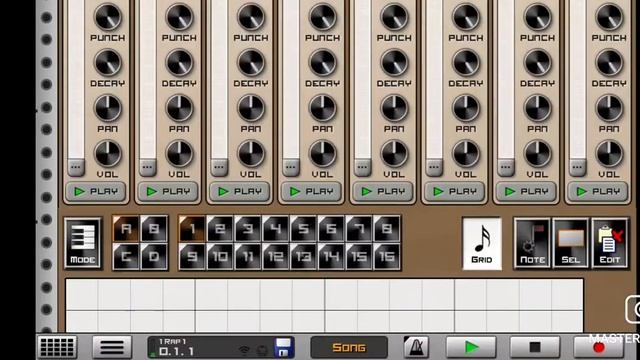Open the hamburger main menu
This screenshot has width=640, height=360.
[x=112, y=347]
